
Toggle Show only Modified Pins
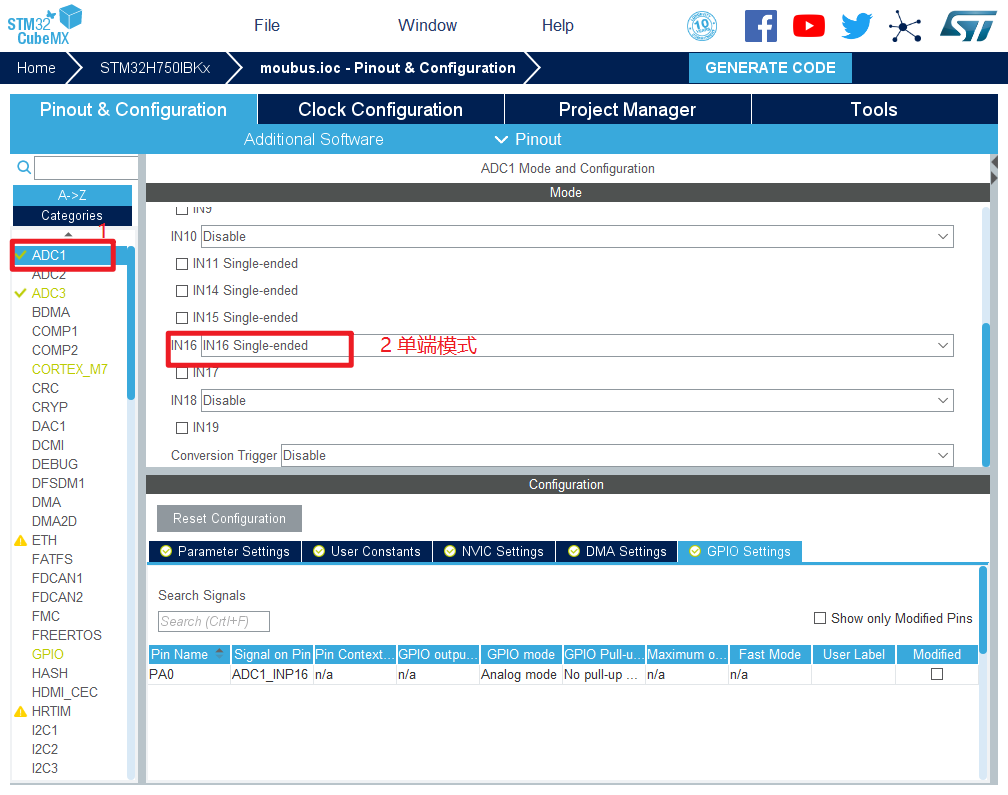820,618
